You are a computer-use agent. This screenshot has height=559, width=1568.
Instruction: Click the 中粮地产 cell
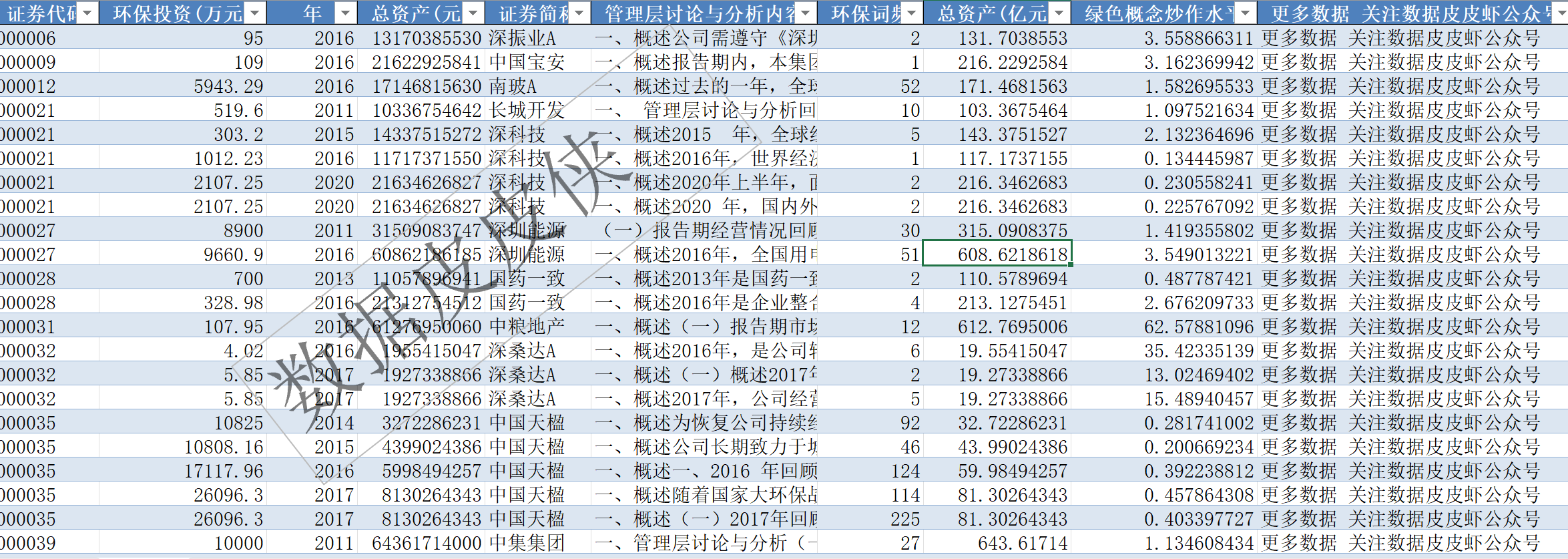pyautogui.click(x=527, y=327)
